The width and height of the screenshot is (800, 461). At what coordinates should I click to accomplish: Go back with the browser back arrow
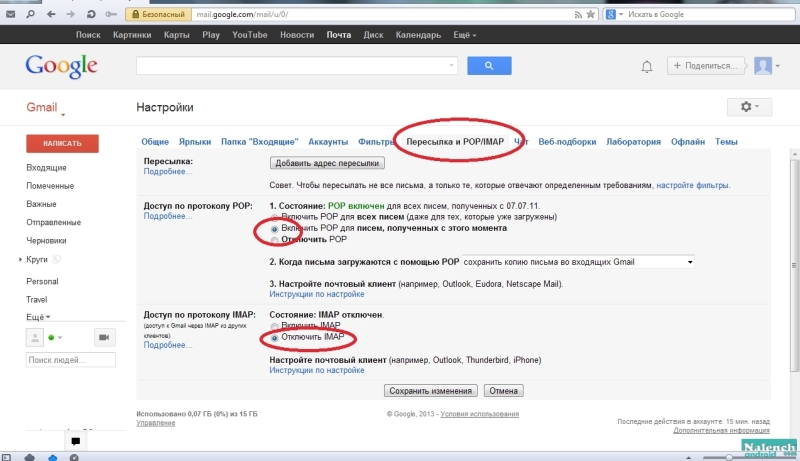click(51, 14)
